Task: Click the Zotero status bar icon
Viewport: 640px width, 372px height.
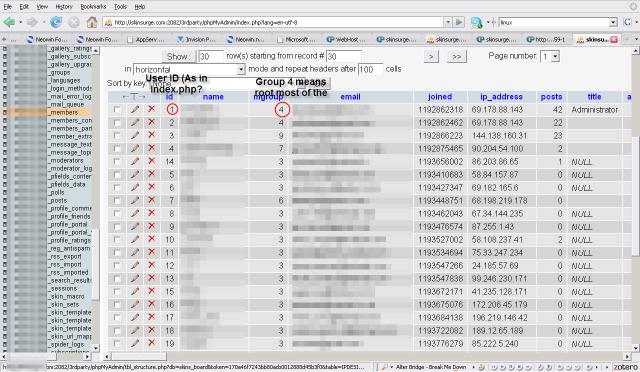Action: click(625, 367)
